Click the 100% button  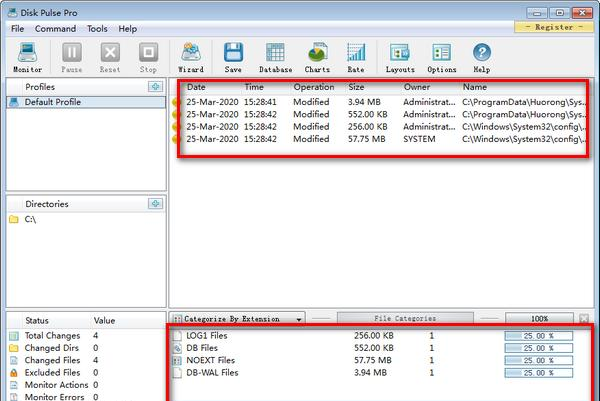539,318
